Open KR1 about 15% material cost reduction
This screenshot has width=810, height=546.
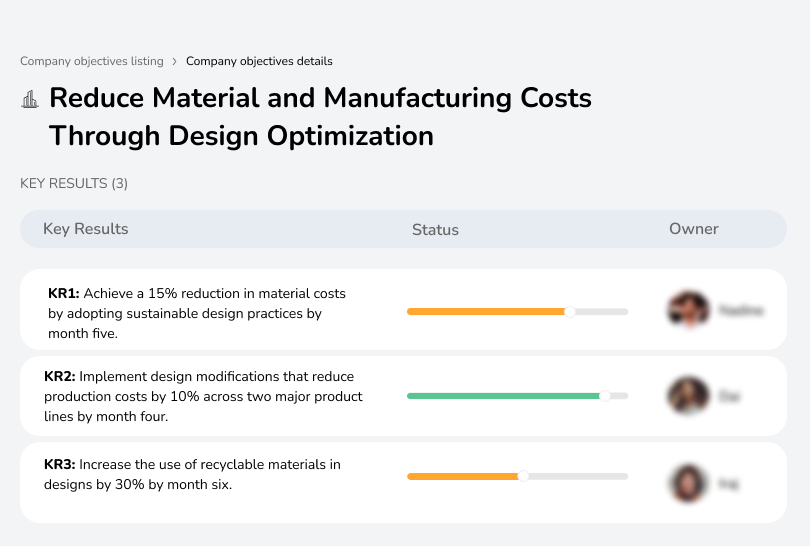(197, 313)
